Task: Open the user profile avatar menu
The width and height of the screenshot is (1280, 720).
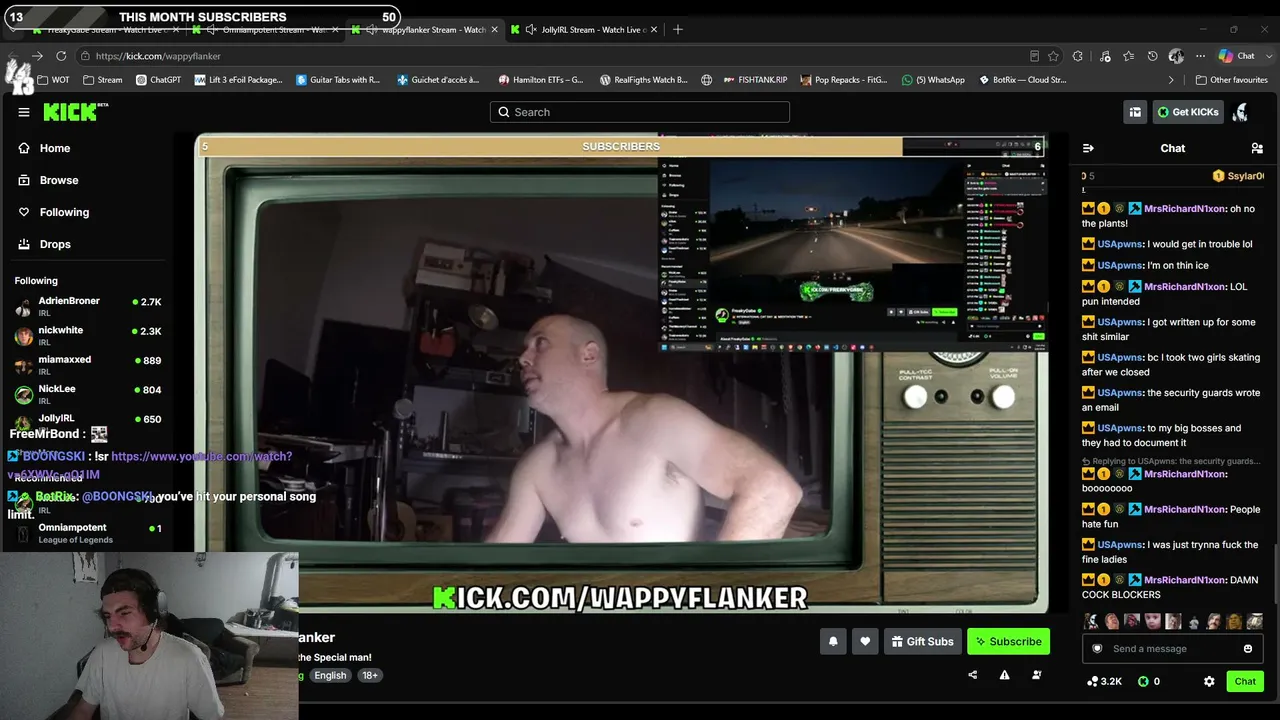Action: coord(1241,112)
